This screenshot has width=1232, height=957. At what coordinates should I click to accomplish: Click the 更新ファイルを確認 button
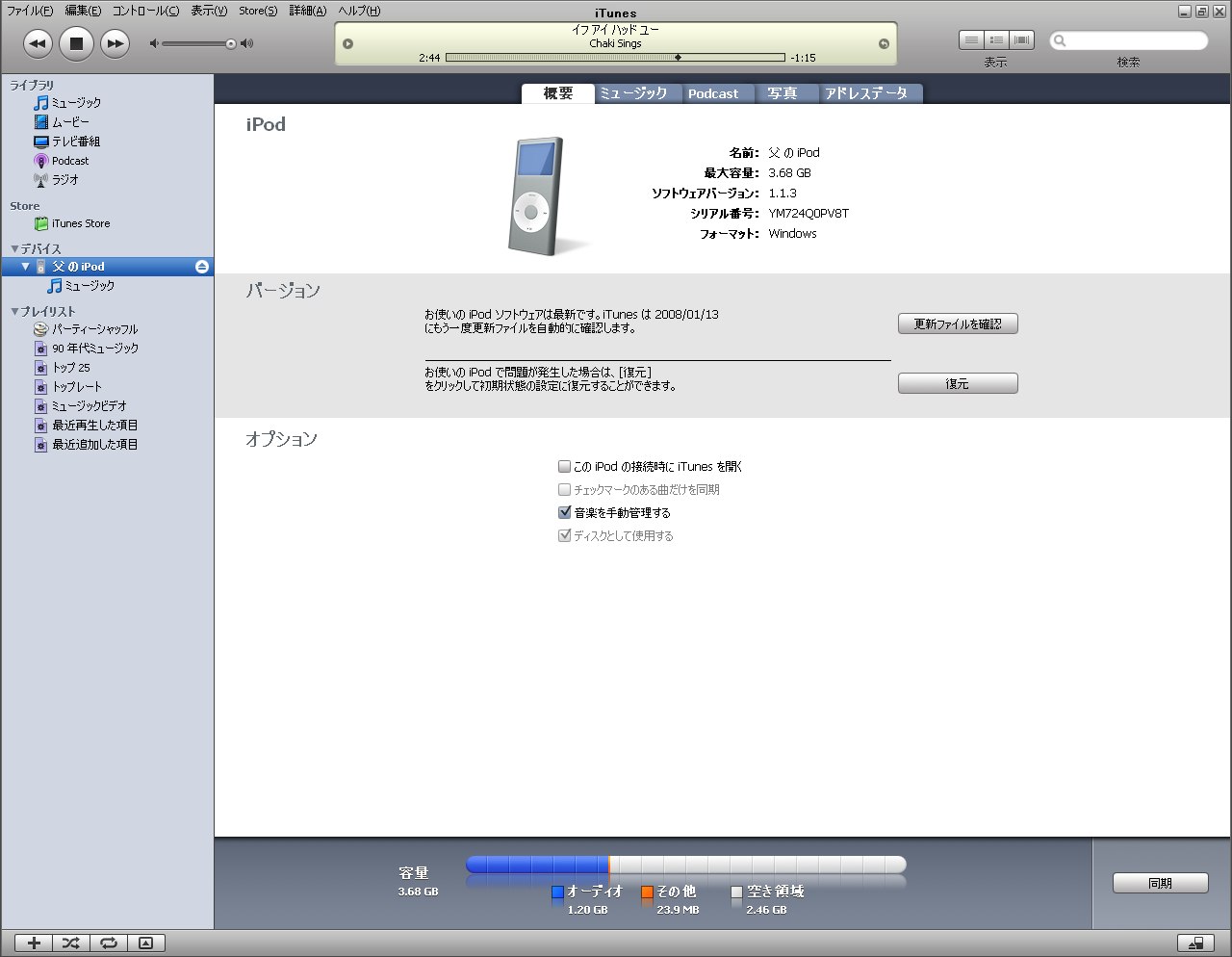(958, 323)
